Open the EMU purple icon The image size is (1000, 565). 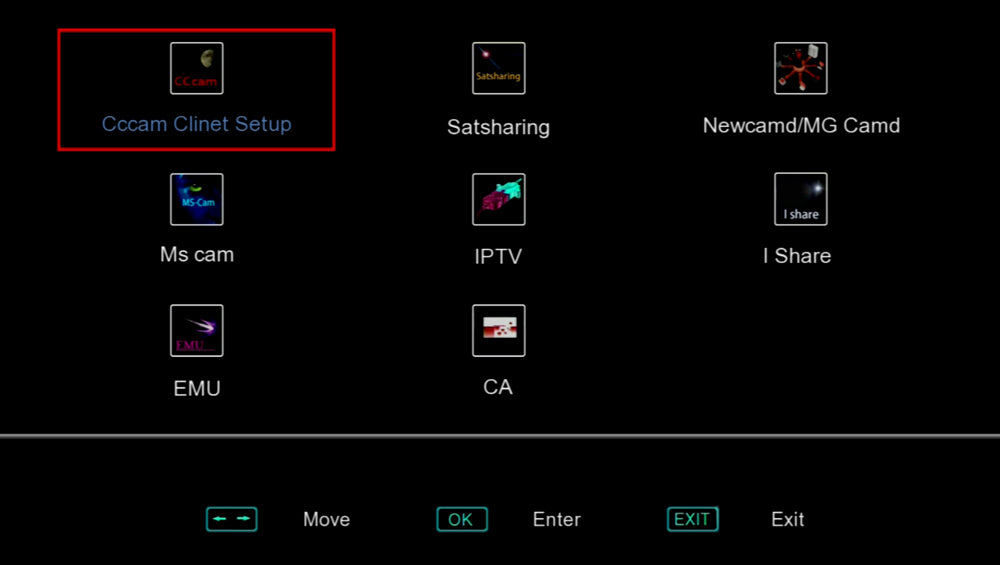coord(196,330)
